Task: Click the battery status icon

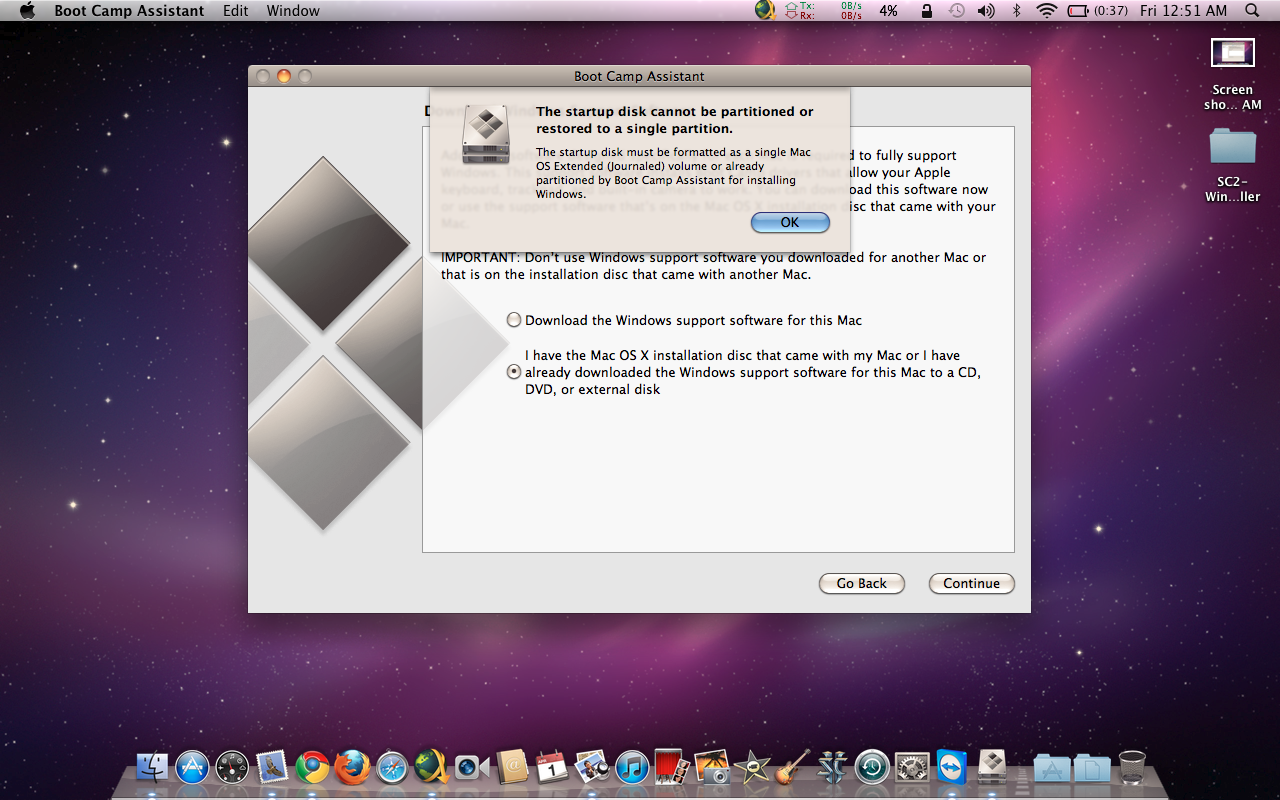Action: (x=1078, y=11)
